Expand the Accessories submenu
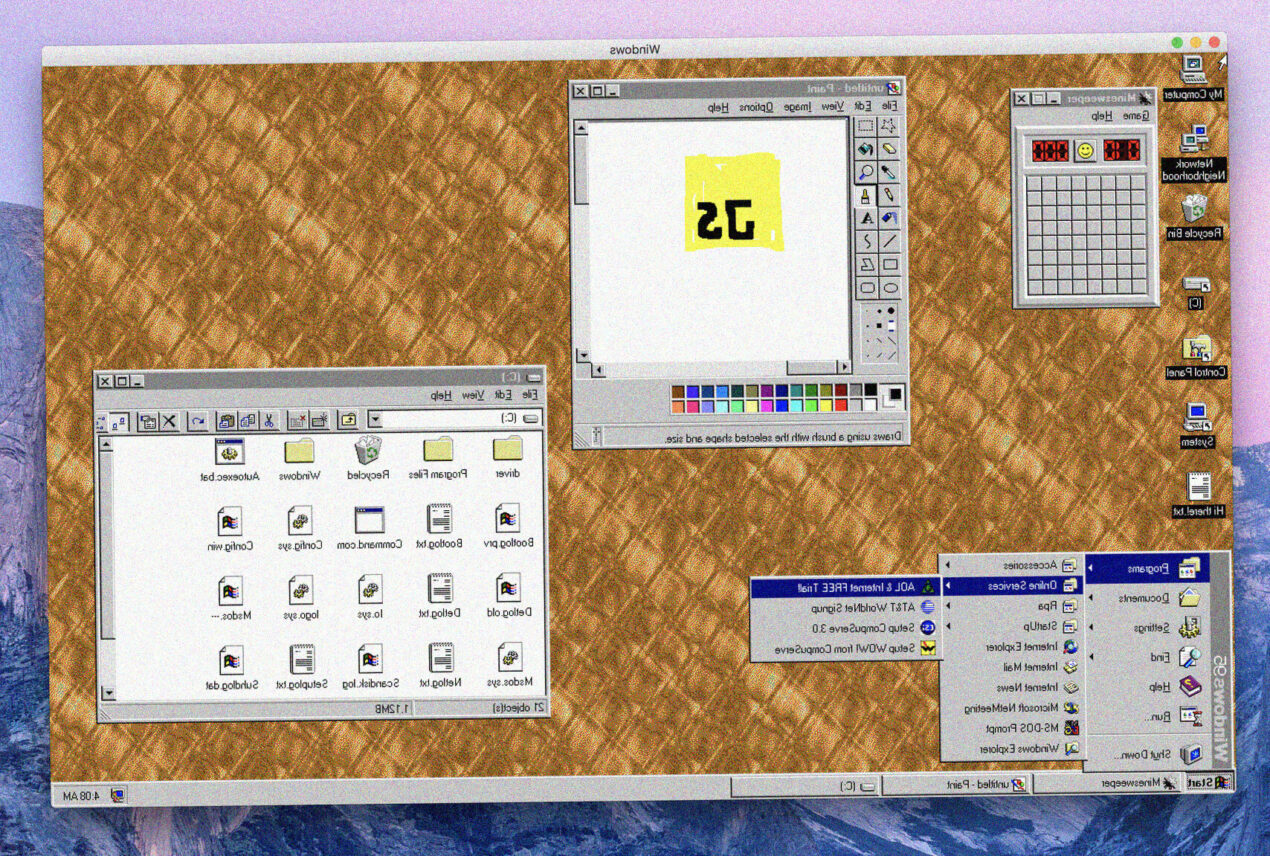The height and width of the screenshot is (856, 1270). click(1012, 566)
